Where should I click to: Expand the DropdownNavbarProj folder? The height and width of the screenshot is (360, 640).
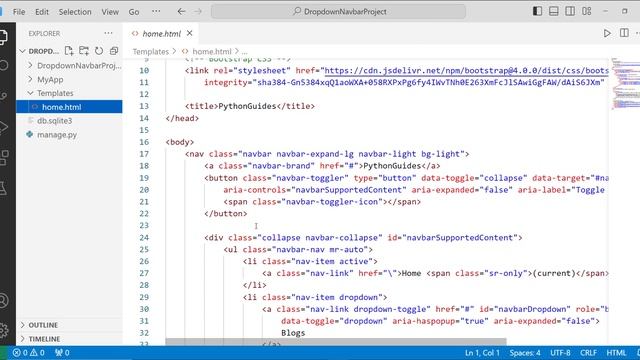(69, 65)
